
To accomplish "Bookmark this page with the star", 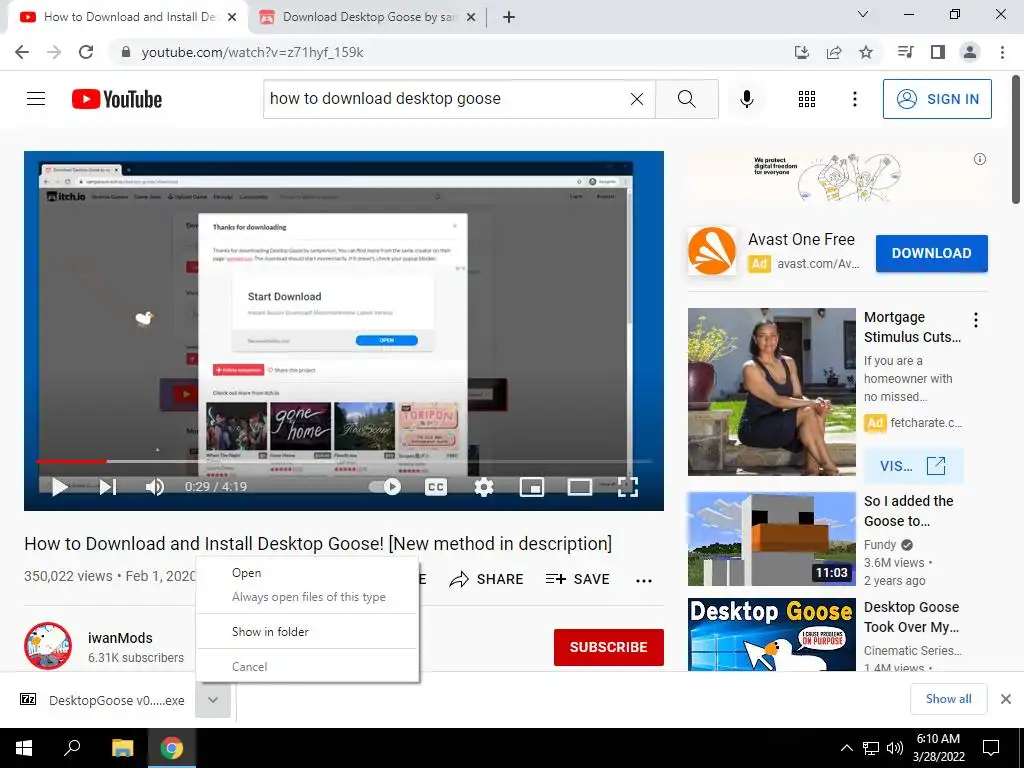I will pos(866,52).
